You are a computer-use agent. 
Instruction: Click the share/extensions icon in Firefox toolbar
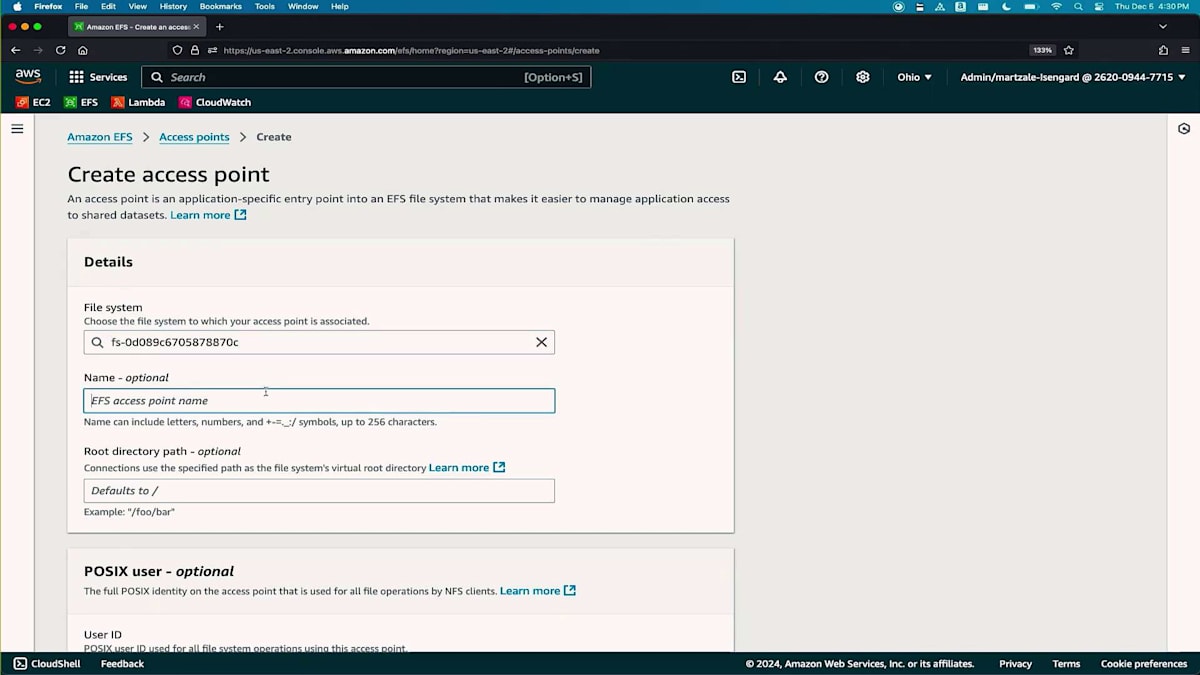coord(1163,50)
